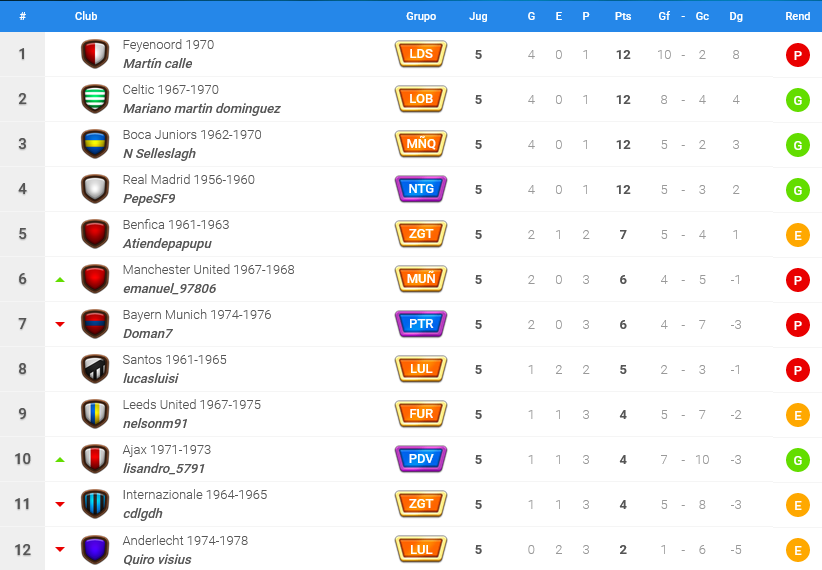Open the MÑQ group badge
Viewport: 822px width, 570px height.
point(421,144)
